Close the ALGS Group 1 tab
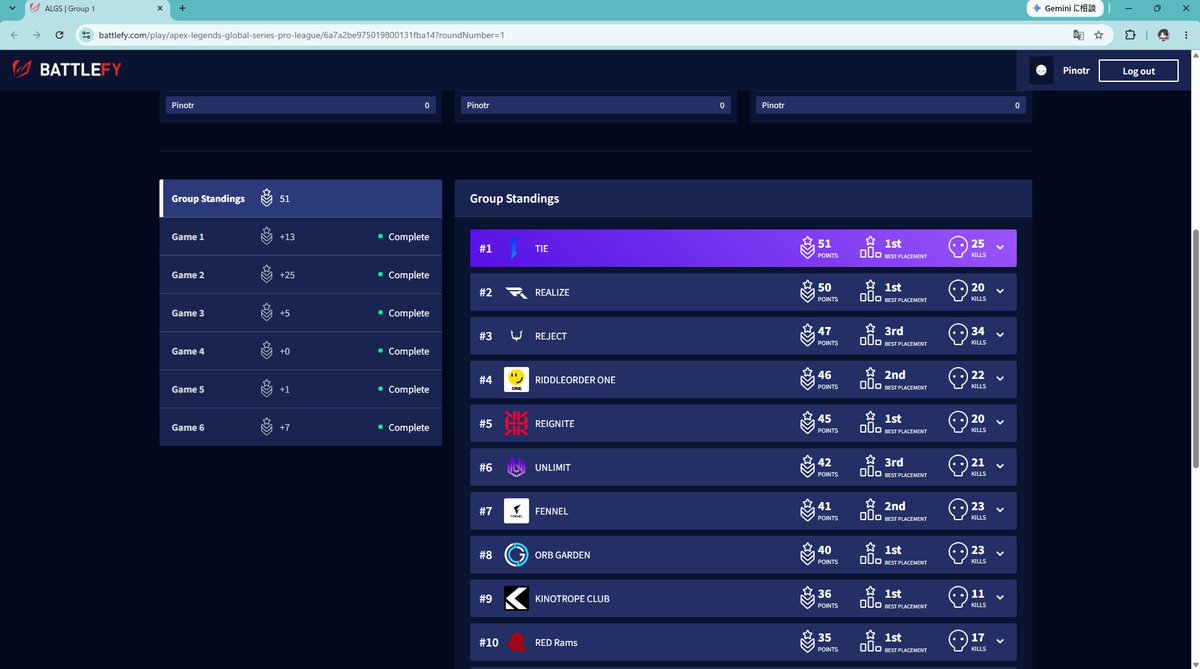The width and height of the screenshot is (1200, 669). click(159, 8)
